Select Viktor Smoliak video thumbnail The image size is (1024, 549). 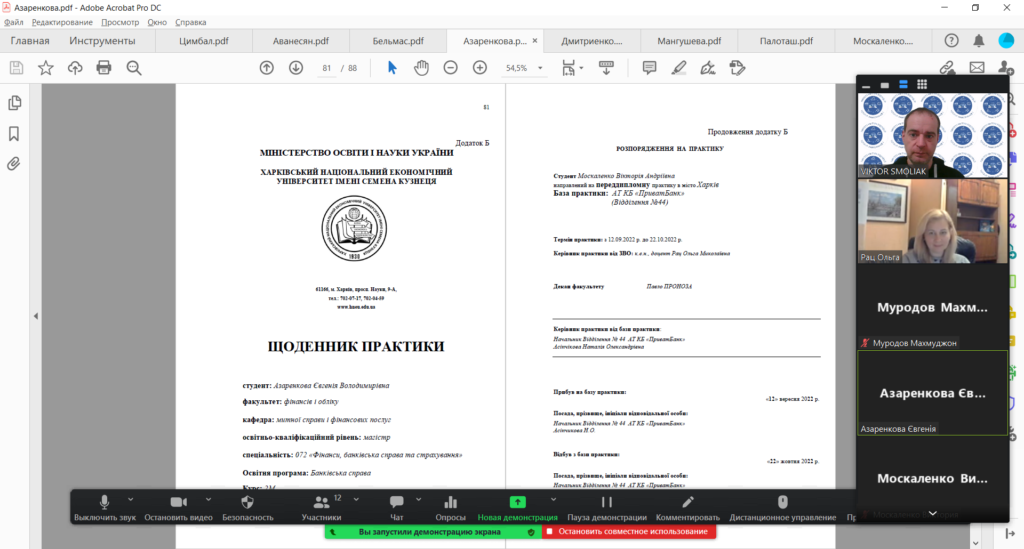click(933, 135)
